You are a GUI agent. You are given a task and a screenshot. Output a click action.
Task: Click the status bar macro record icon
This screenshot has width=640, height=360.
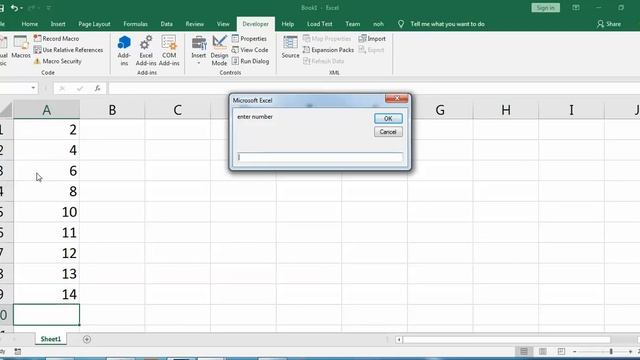click(18, 351)
